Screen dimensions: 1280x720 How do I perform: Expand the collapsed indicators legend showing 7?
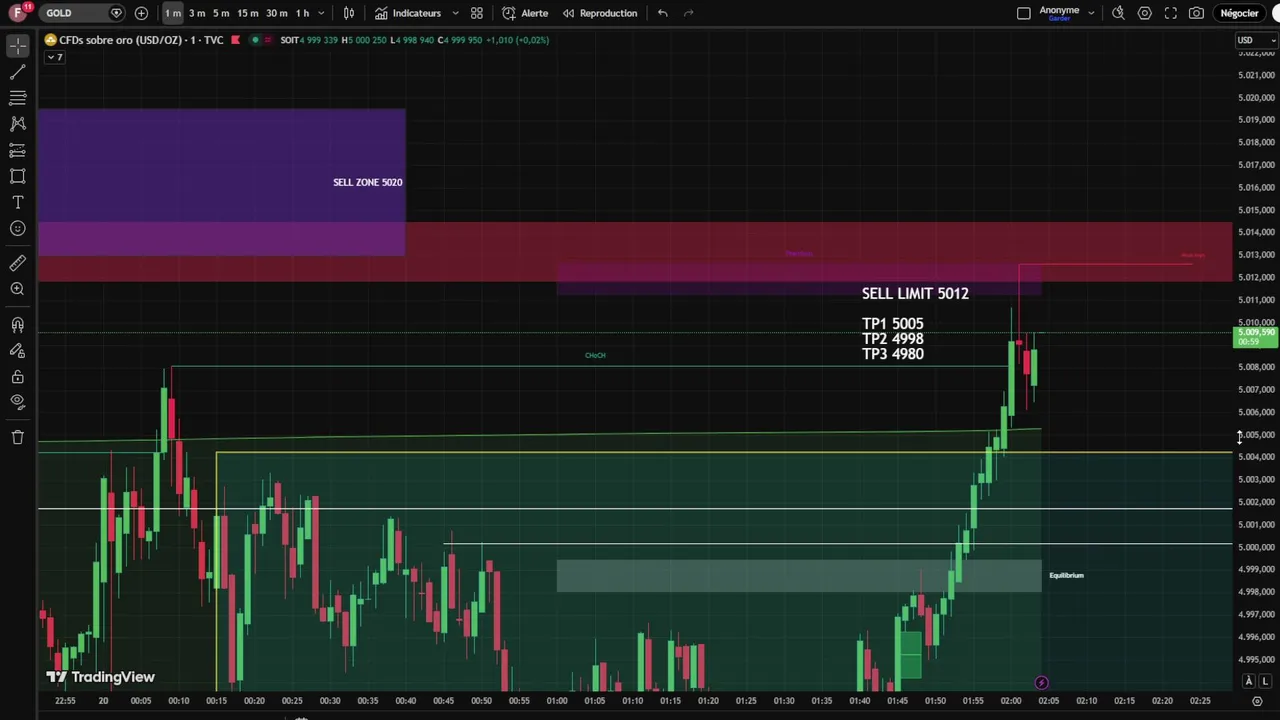point(54,57)
